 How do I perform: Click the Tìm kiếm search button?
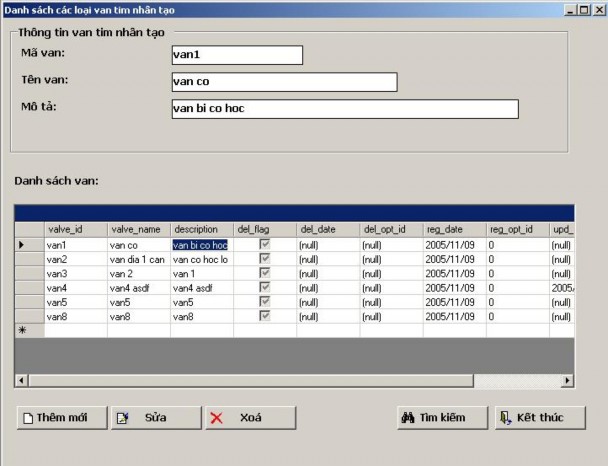[x=442, y=418]
